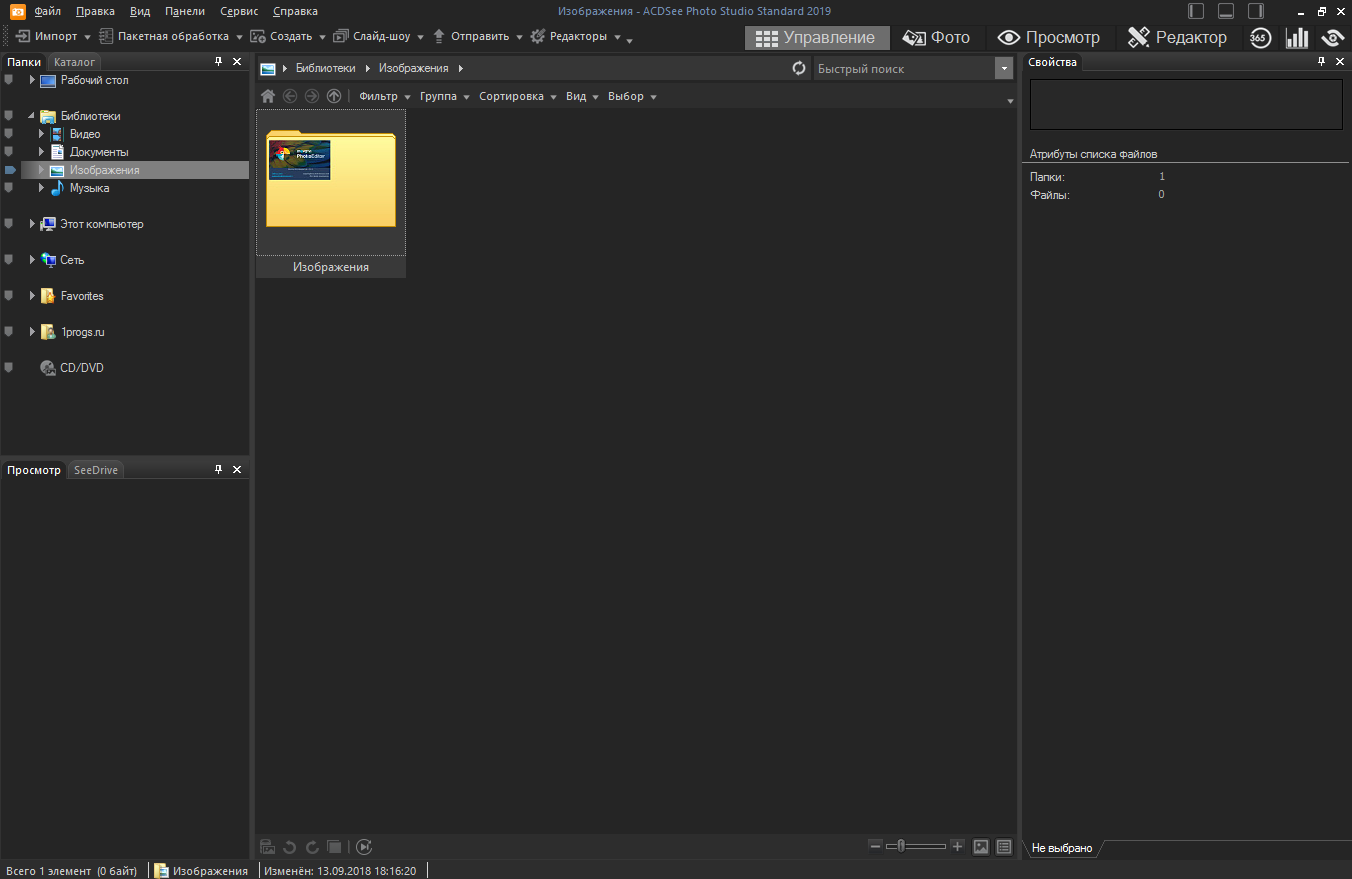
Task: Close the Preview pane
Action: tap(237, 469)
